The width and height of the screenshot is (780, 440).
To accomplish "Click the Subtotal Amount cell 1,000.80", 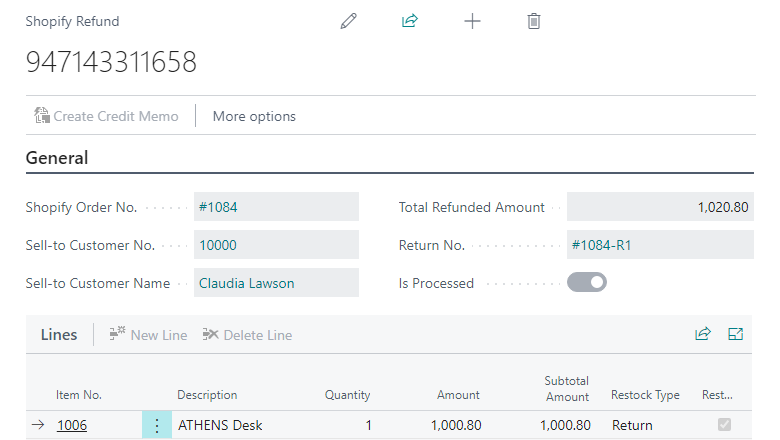I will pyautogui.click(x=566, y=426).
